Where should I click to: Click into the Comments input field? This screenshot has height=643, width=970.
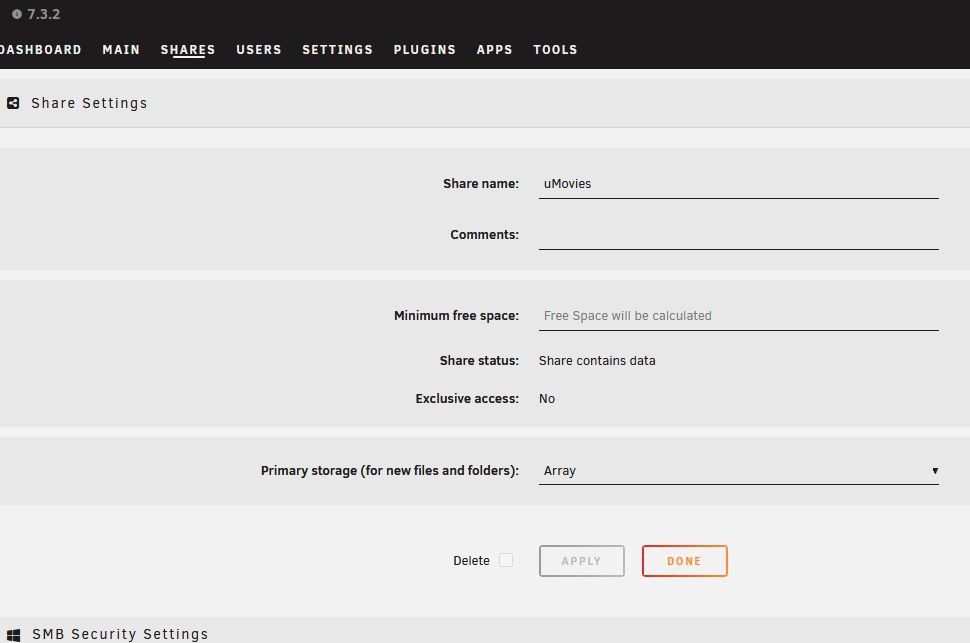click(x=739, y=235)
